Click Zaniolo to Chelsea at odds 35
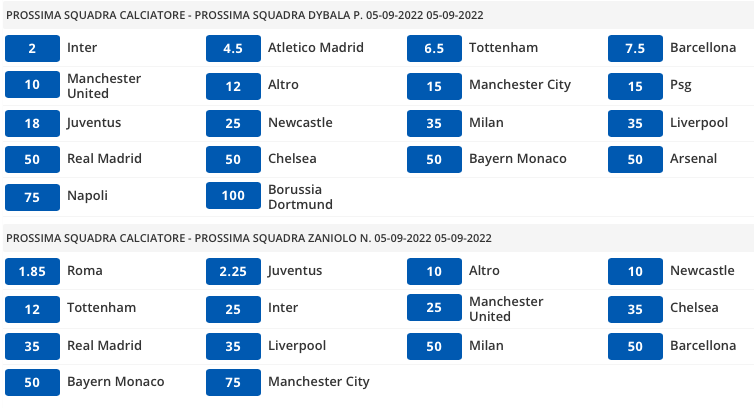The width and height of the screenshot is (754, 408). point(636,308)
